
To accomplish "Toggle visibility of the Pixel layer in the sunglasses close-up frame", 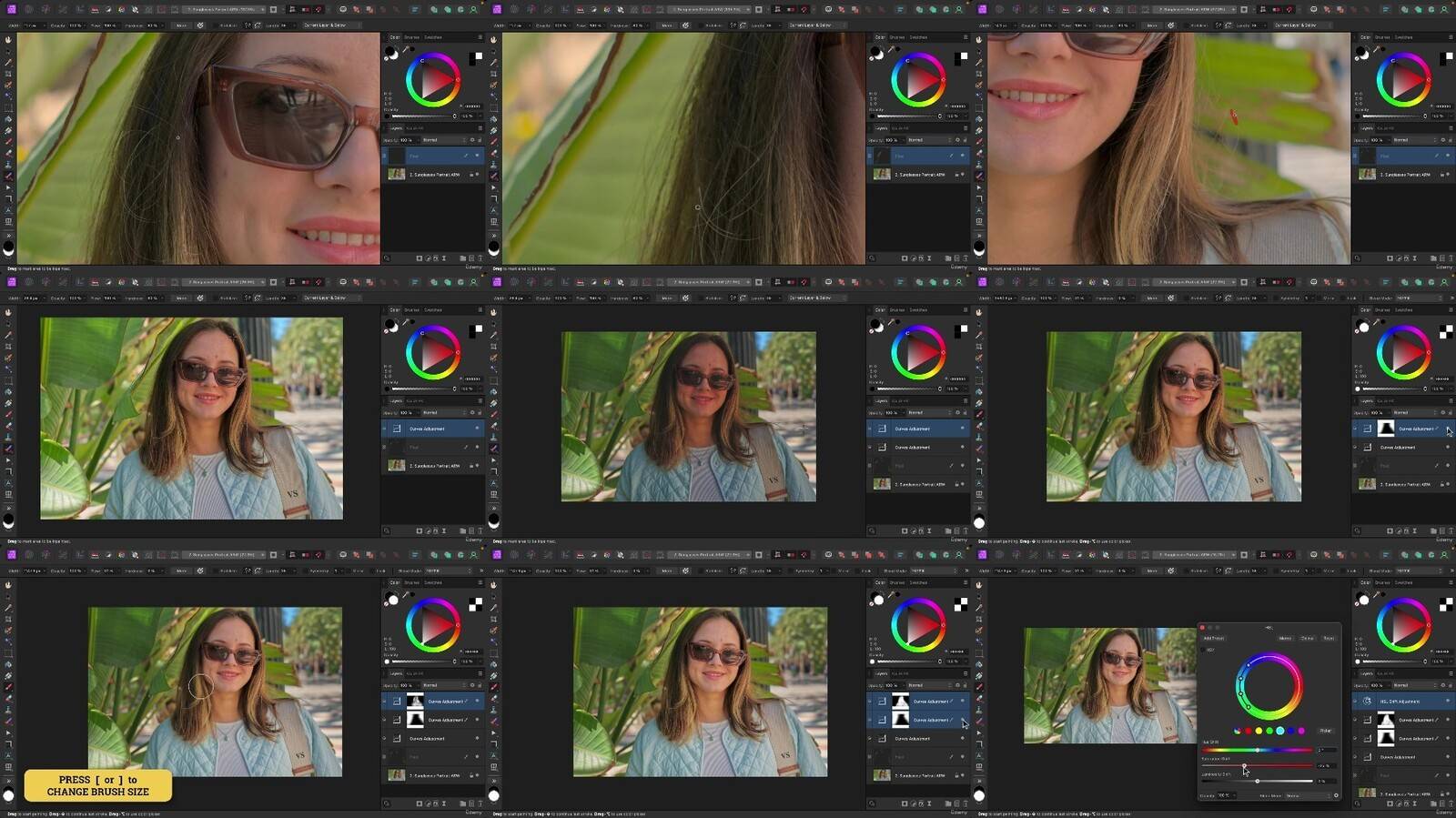I will coord(477,156).
